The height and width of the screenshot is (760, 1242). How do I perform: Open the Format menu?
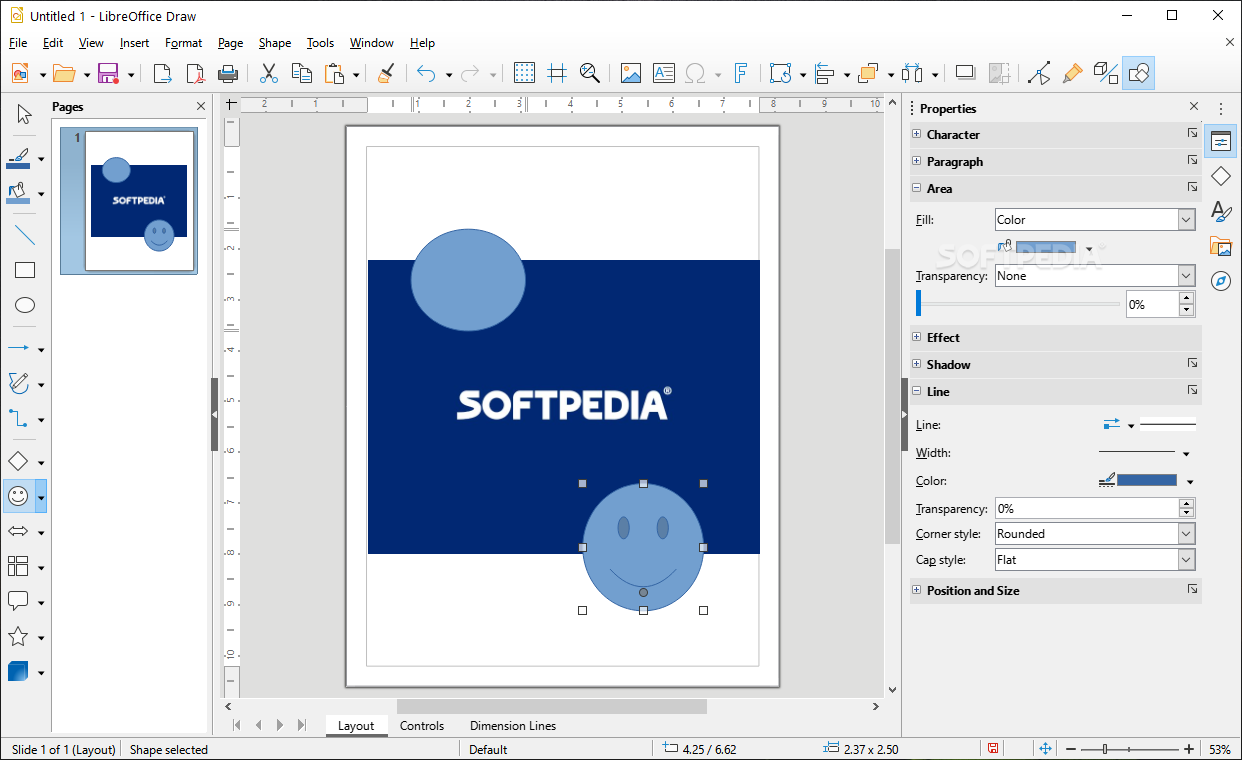pyautogui.click(x=184, y=43)
